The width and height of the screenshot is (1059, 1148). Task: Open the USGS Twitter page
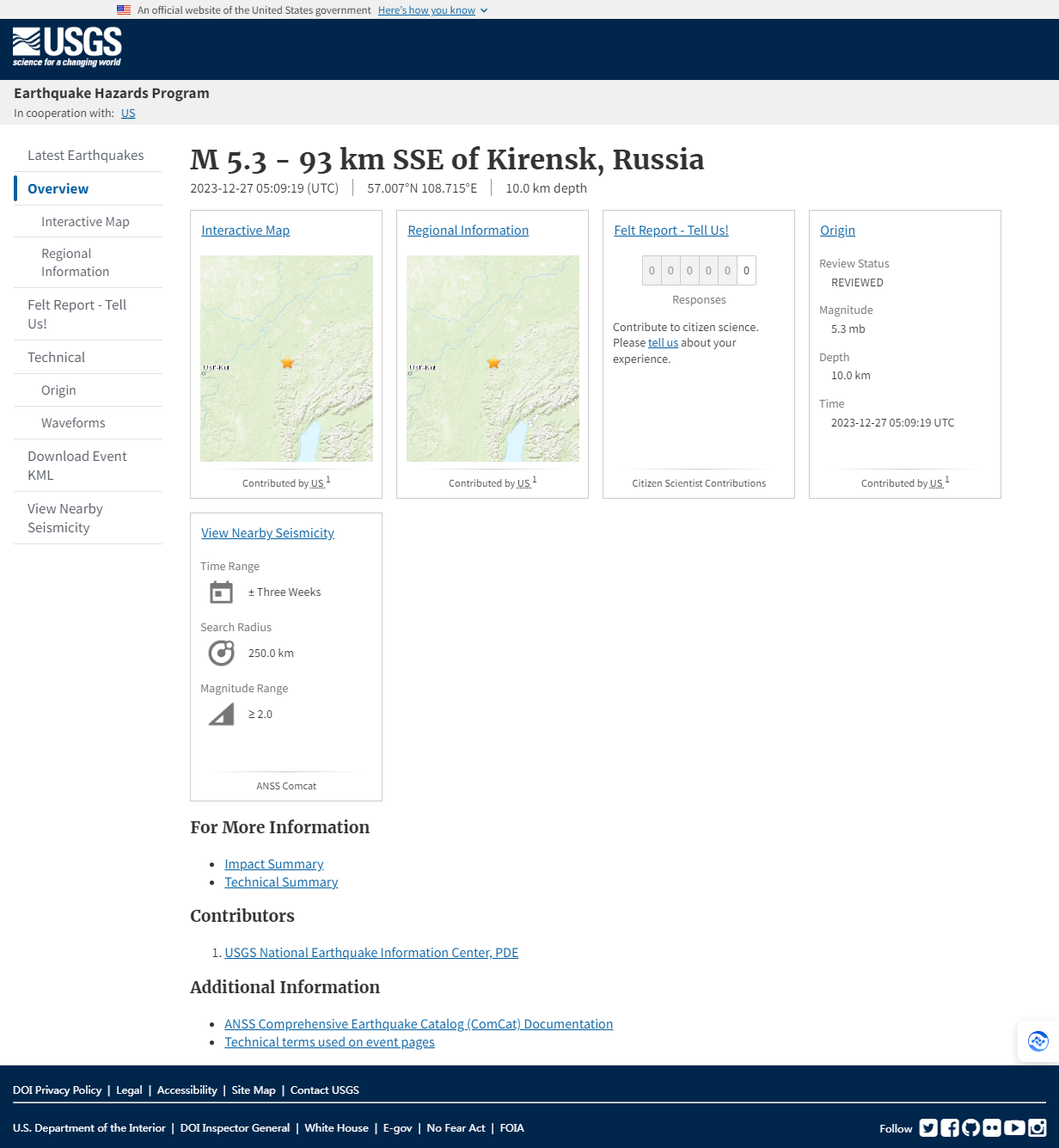point(928,1127)
